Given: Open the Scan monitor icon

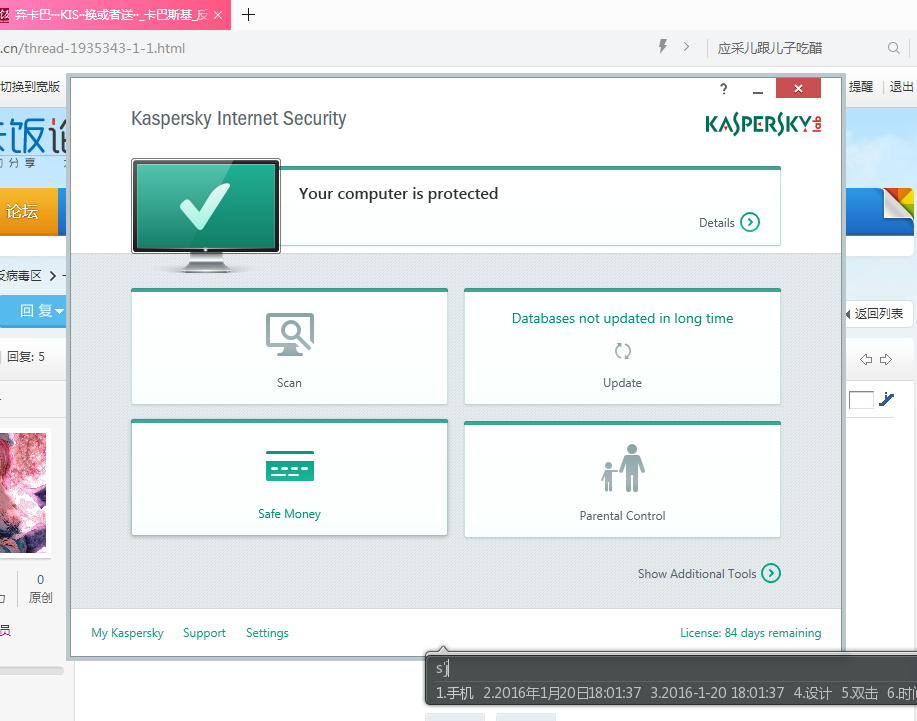Looking at the screenshot, I should 290,334.
